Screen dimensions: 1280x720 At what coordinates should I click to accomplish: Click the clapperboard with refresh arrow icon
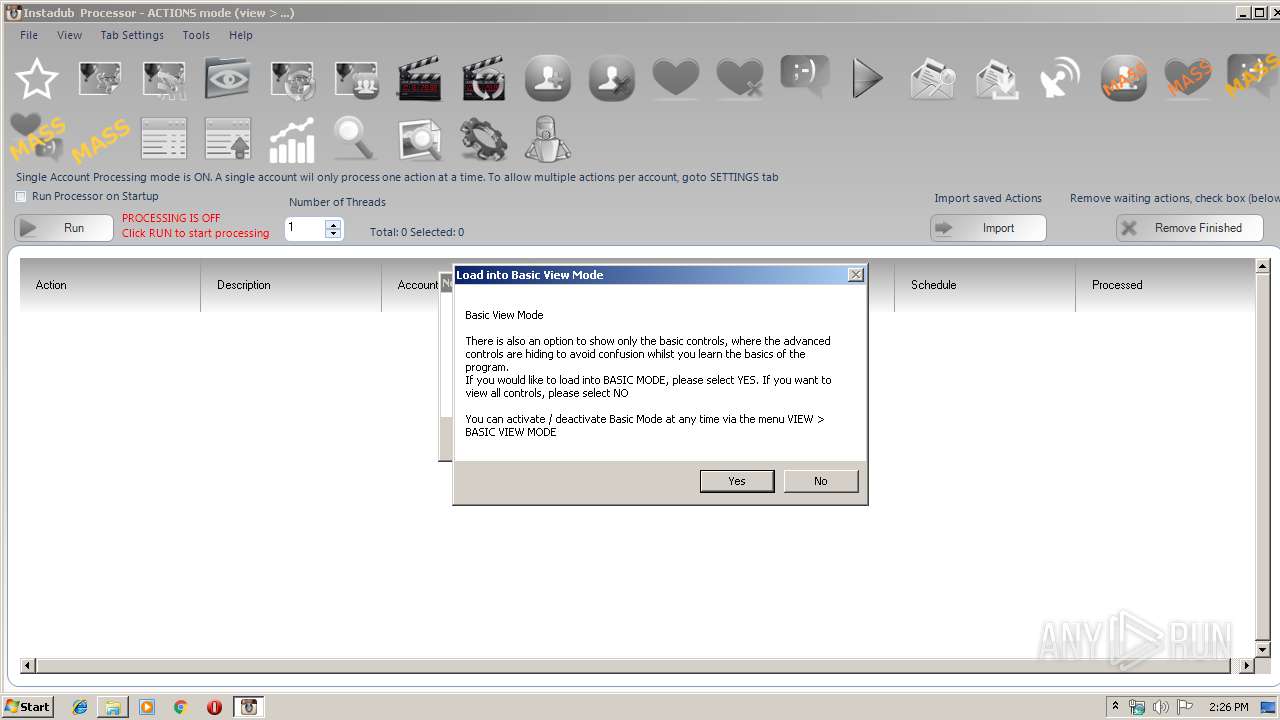tap(484, 78)
